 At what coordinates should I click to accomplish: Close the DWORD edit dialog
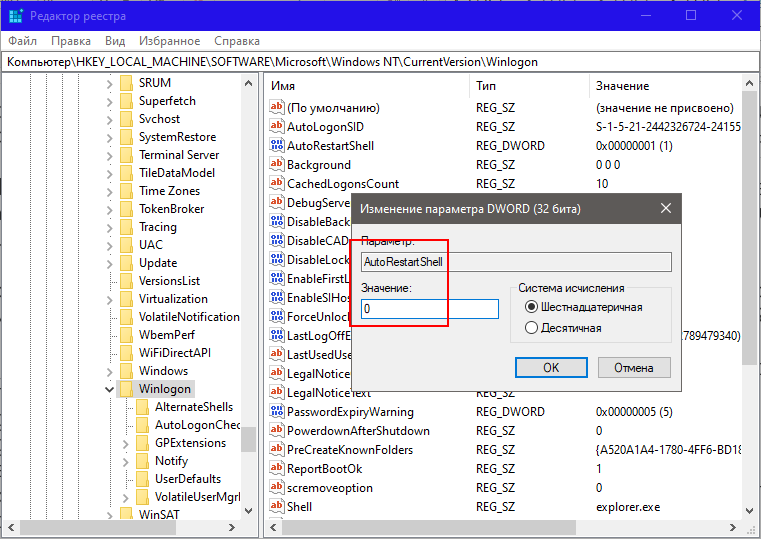[x=666, y=209]
